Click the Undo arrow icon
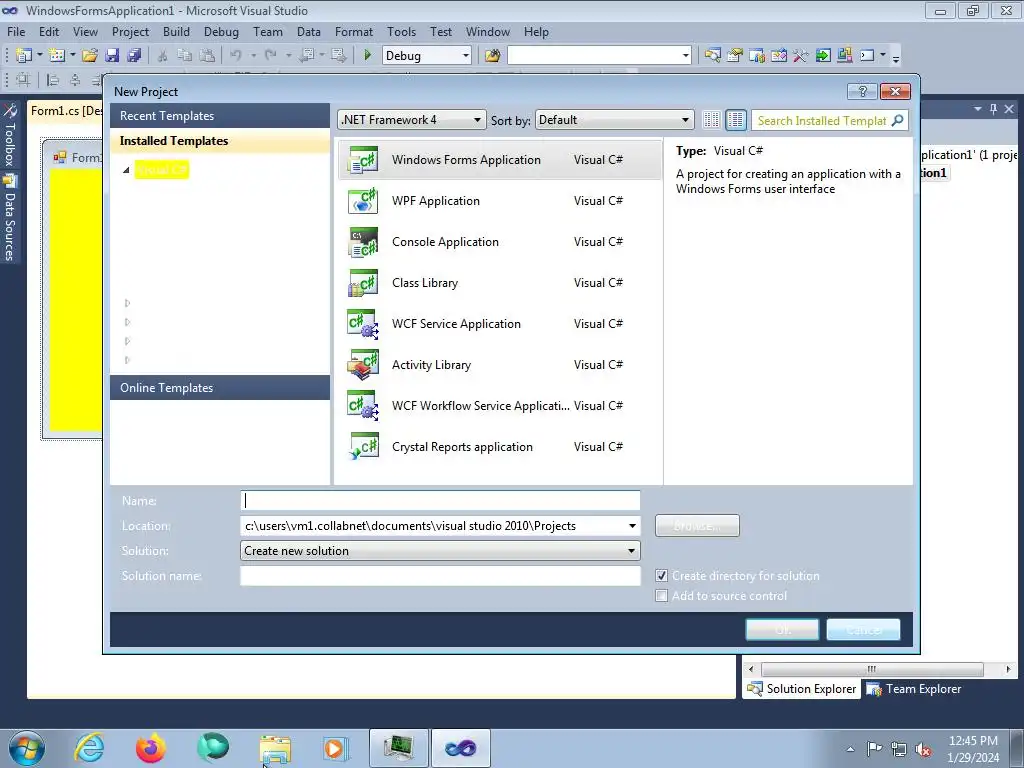 [236, 56]
